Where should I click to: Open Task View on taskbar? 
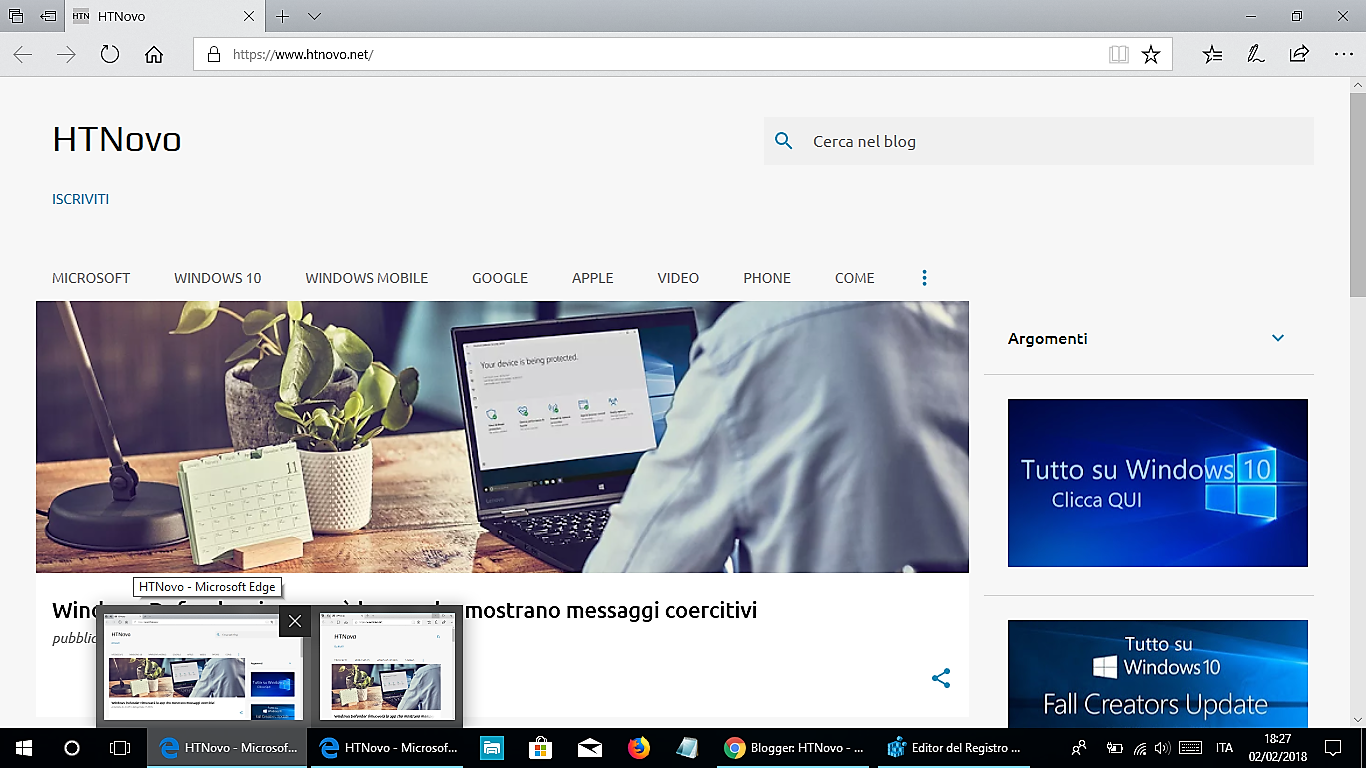(x=120, y=747)
